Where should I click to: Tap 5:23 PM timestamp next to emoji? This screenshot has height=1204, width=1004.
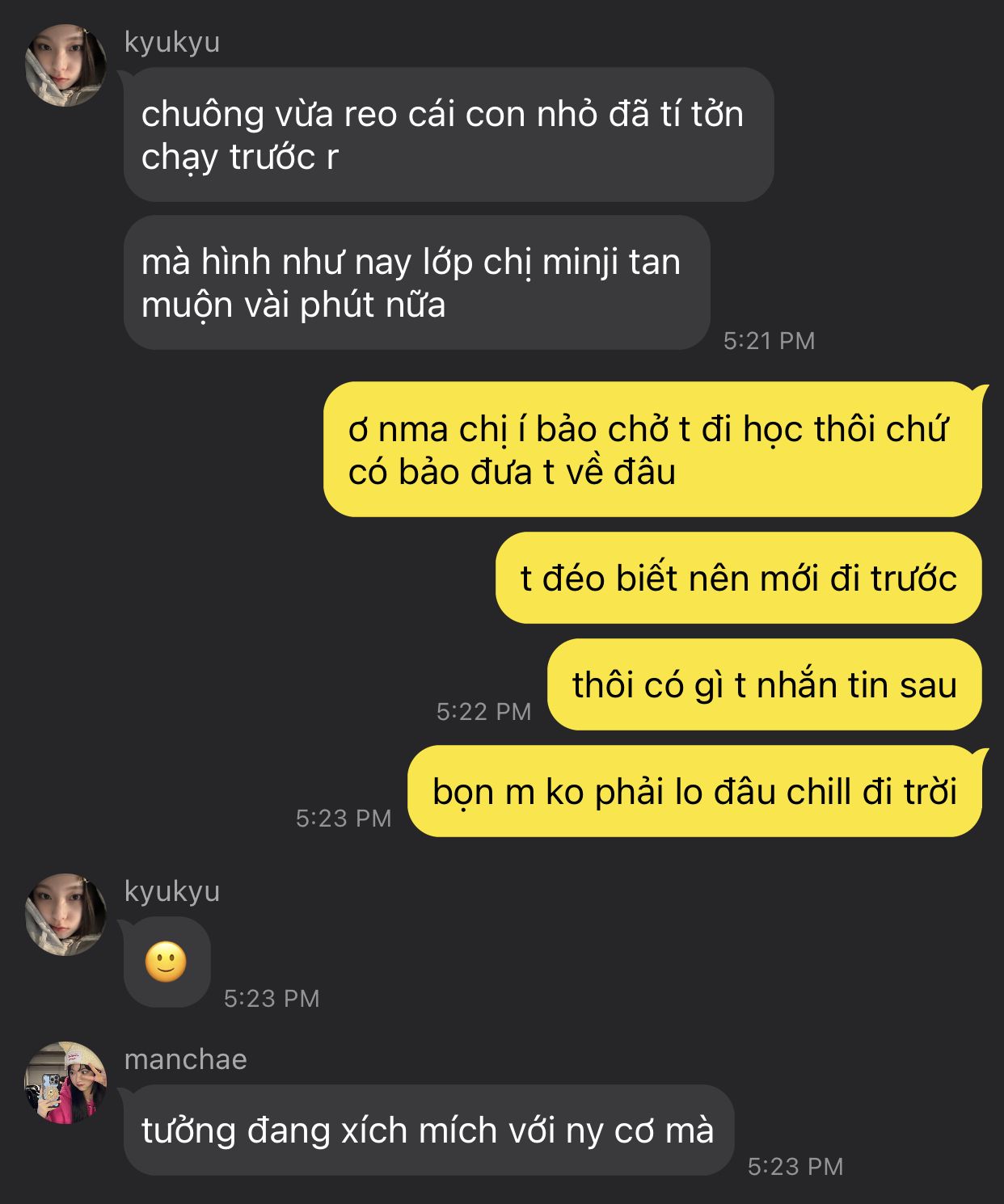click(272, 998)
